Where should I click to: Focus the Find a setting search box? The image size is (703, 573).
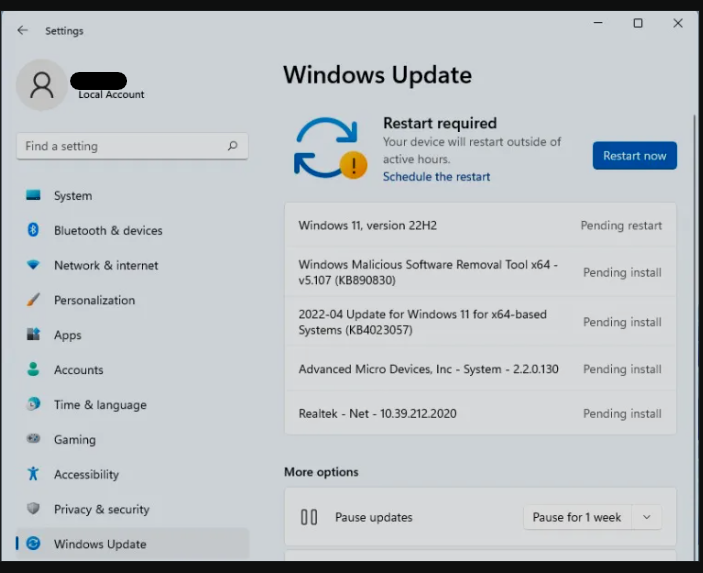(132, 146)
